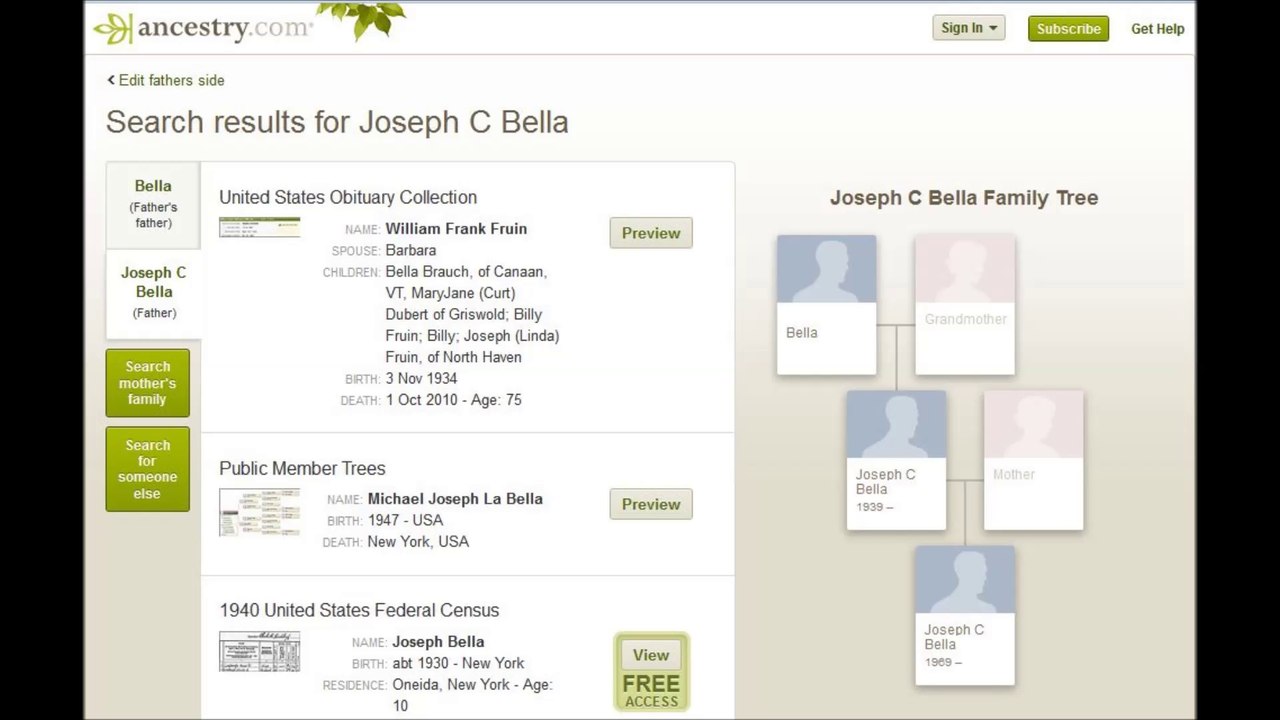The width and height of the screenshot is (1280, 720).
Task: Click the death place New York, USA
Action: coord(418,541)
